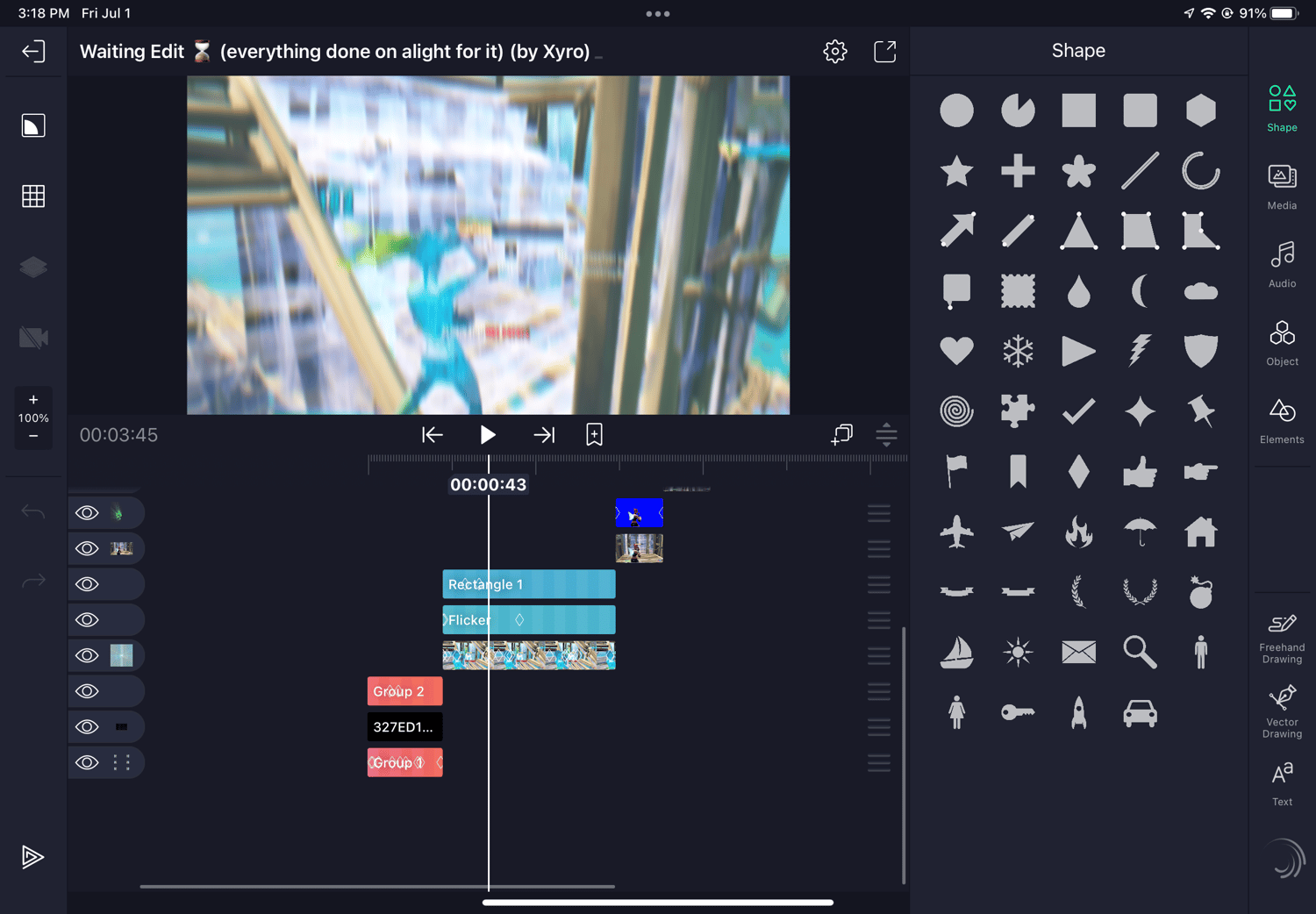This screenshot has width=1316, height=914.
Task: Click the horizontal timeline scrollbar
Action: tap(377, 887)
